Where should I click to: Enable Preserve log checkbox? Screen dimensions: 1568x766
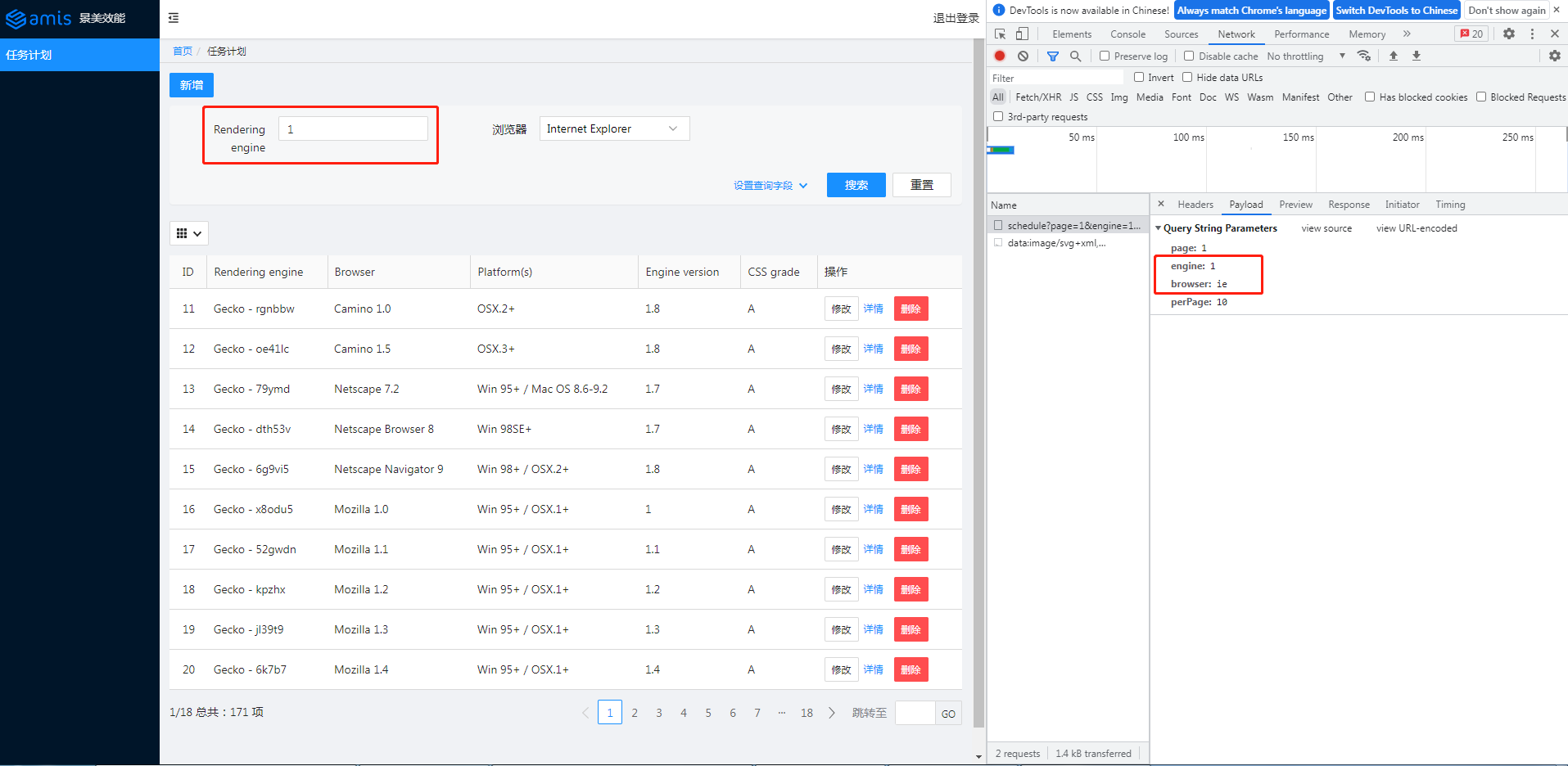[1105, 56]
